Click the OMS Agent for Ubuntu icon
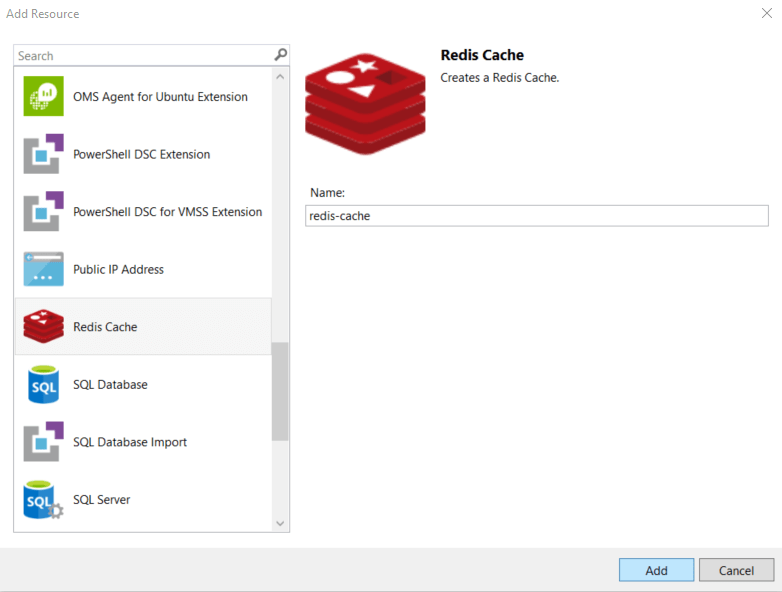The image size is (782, 592). 43,97
